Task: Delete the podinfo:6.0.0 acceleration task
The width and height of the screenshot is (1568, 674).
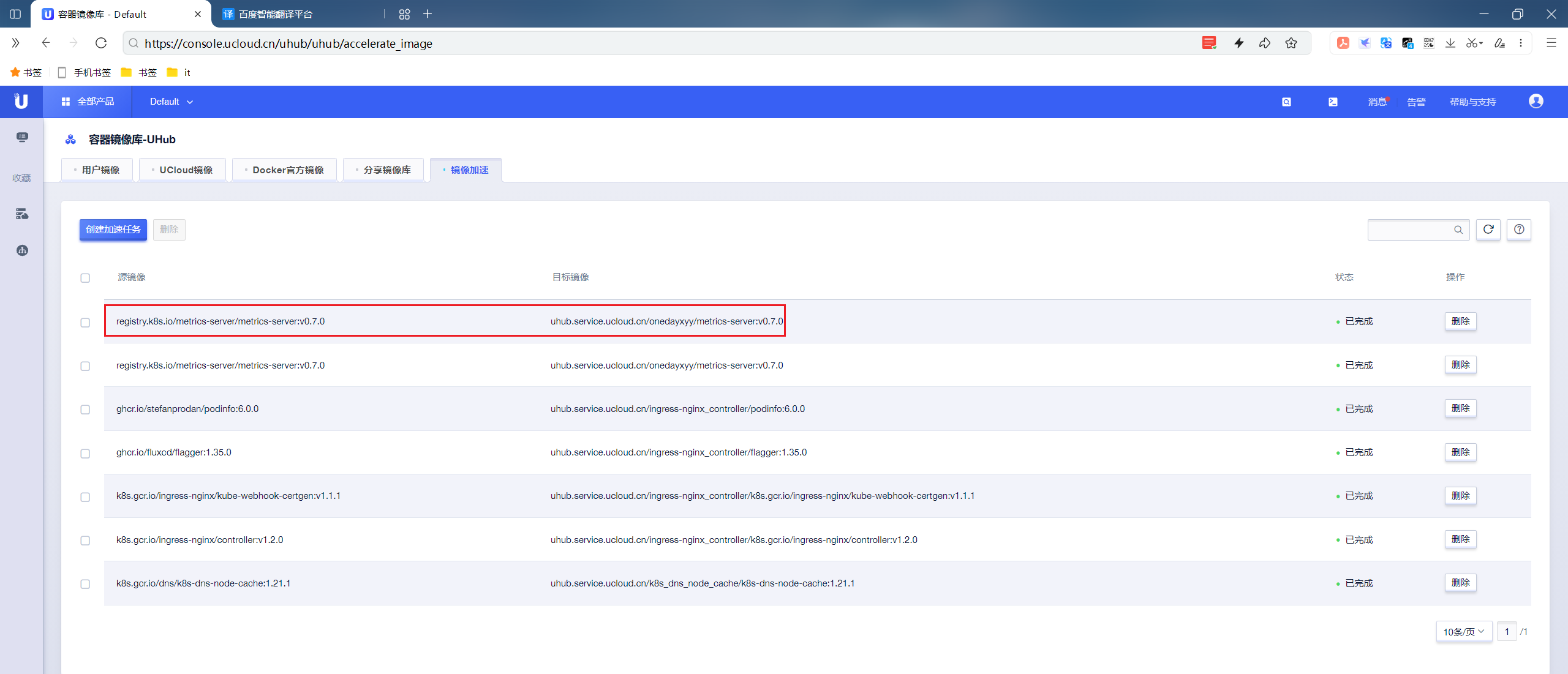Action: coord(1461,408)
